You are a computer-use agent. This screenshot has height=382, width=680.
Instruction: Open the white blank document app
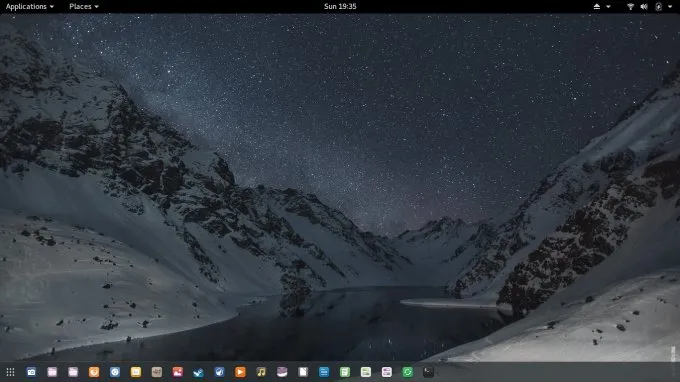pos(303,372)
